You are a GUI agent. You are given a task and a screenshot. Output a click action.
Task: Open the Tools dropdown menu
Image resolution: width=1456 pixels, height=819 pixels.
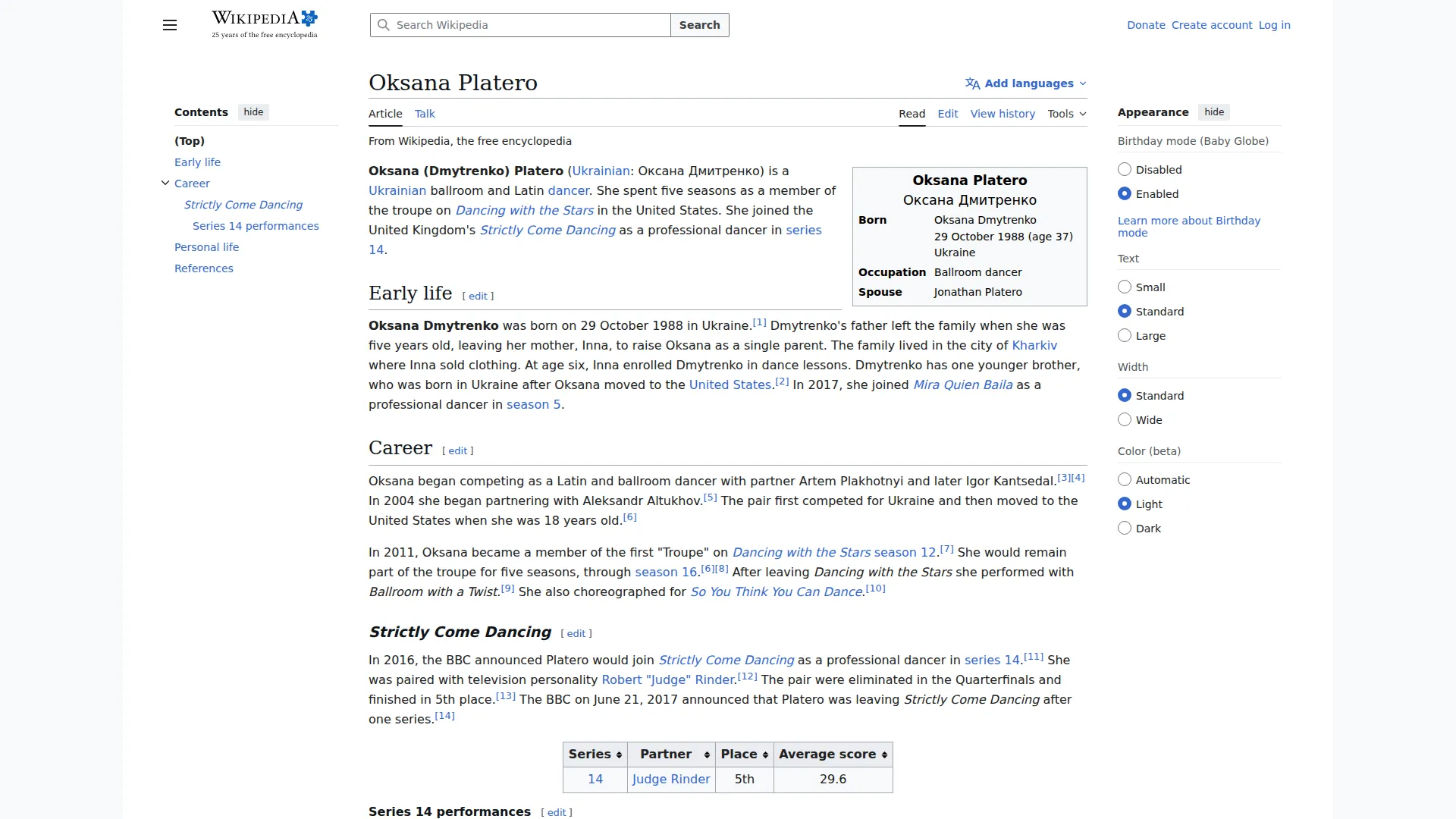coord(1066,114)
